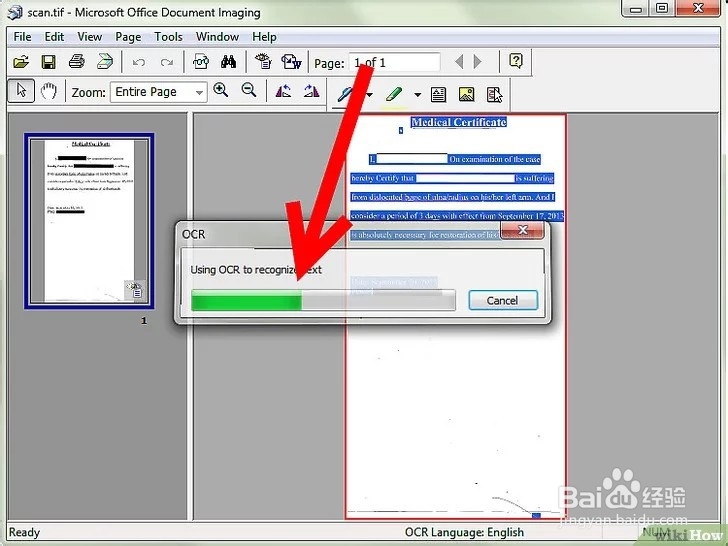Click the Zoom In magnifier icon
Viewport: 728px width, 546px height.
(x=221, y=90)
